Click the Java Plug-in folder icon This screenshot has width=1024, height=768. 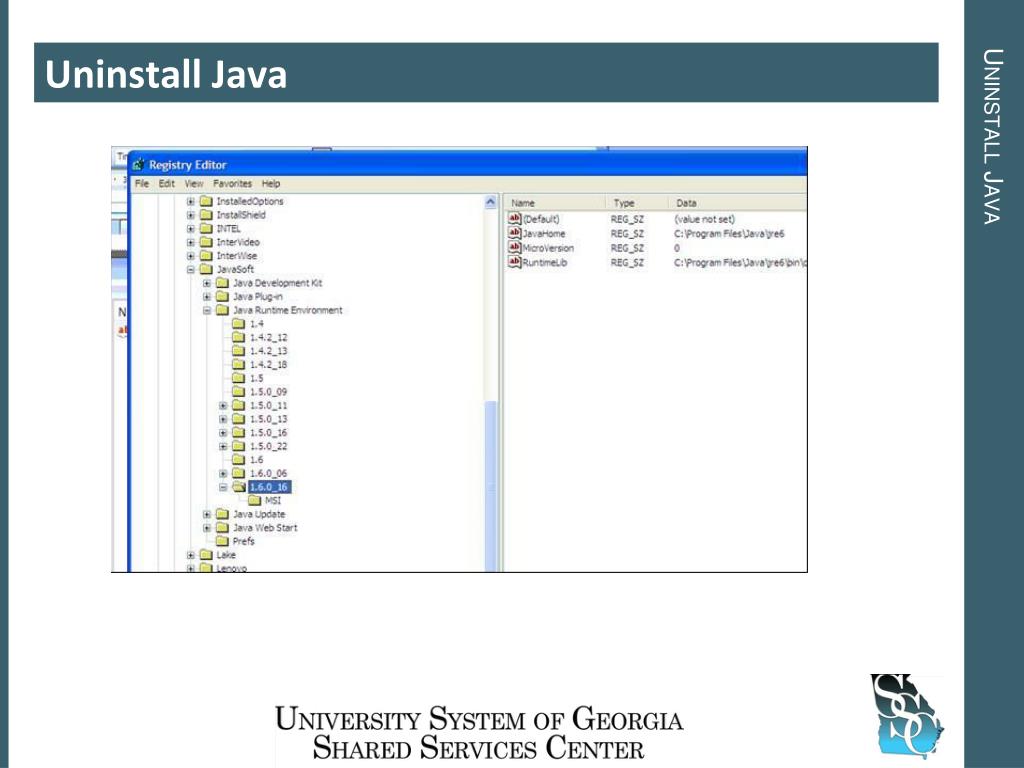point(223,296)
